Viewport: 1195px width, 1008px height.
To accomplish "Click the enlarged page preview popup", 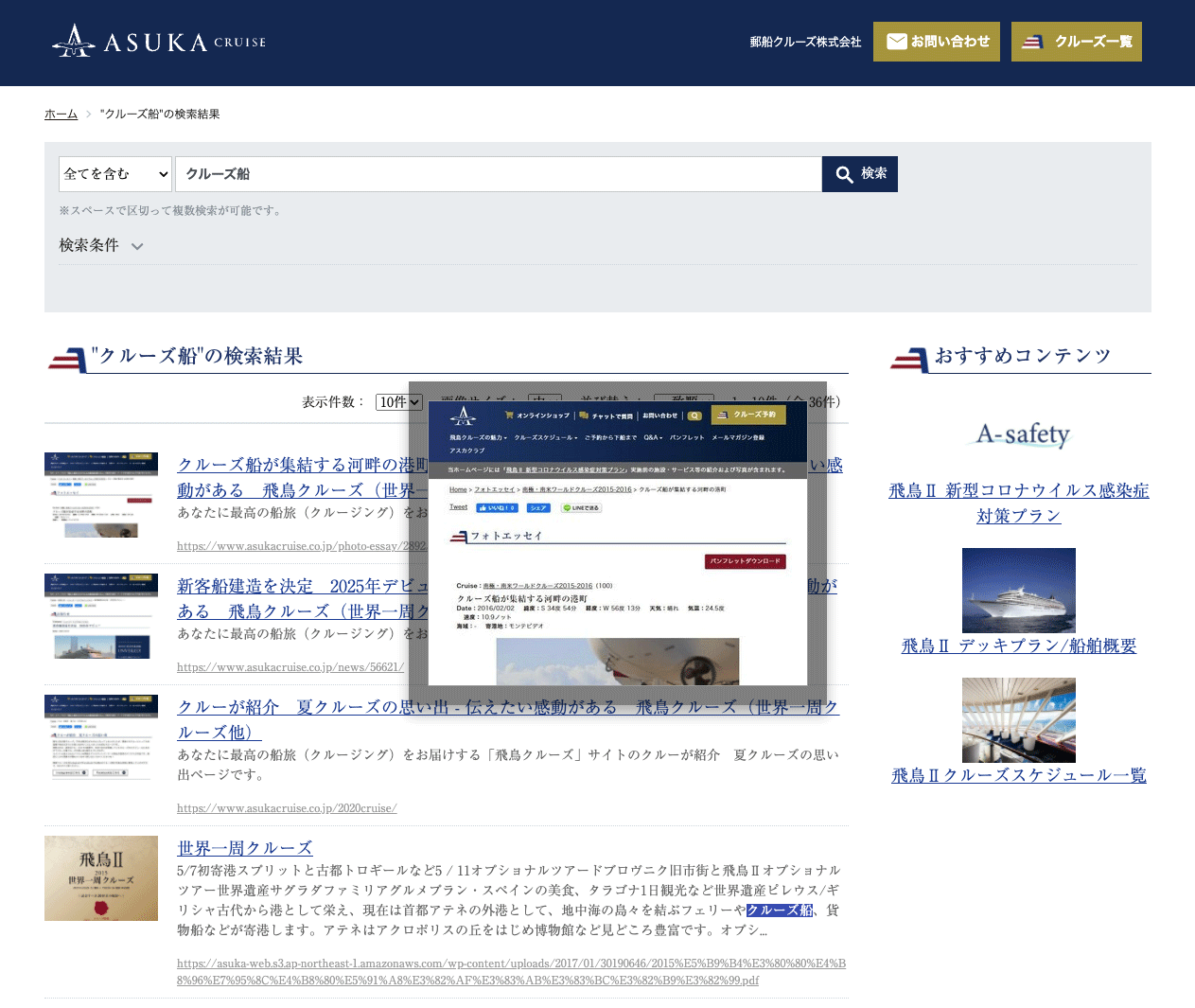I will [618, 542].
